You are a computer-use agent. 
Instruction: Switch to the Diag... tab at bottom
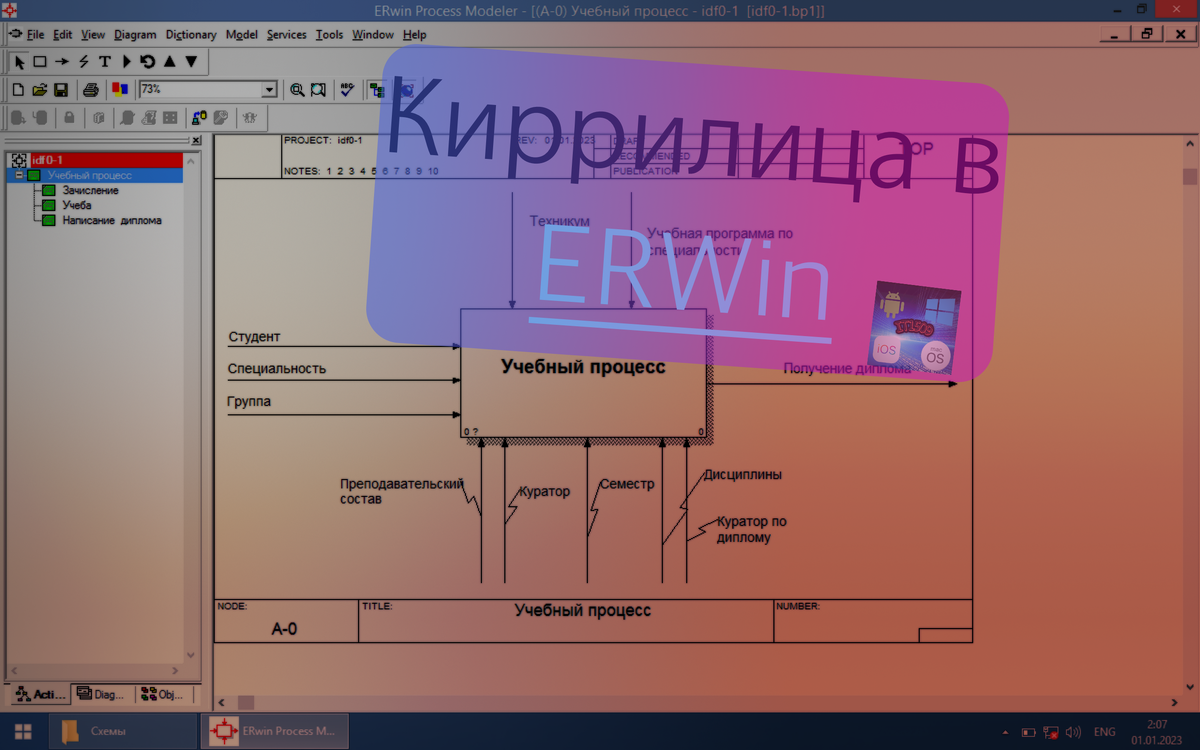pyautogui.click(x=100, y=694)
